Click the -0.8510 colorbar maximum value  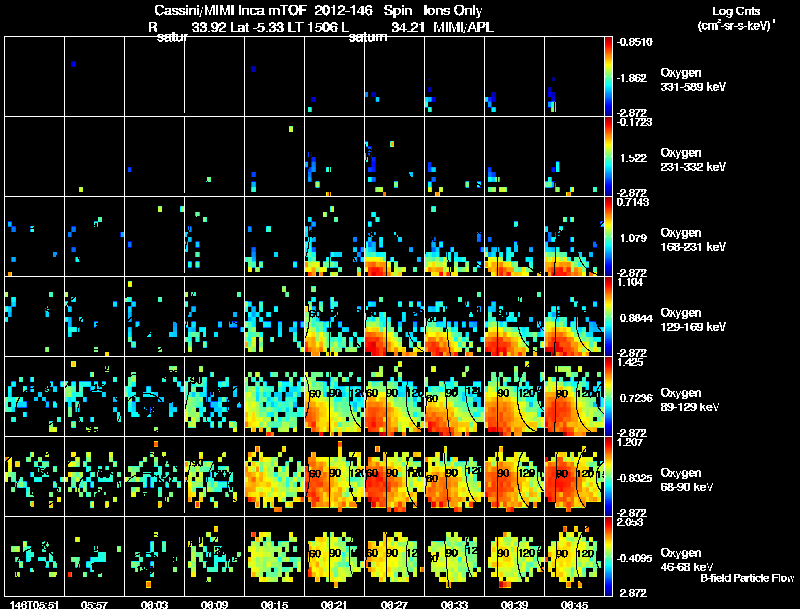(x=634, y=42)
